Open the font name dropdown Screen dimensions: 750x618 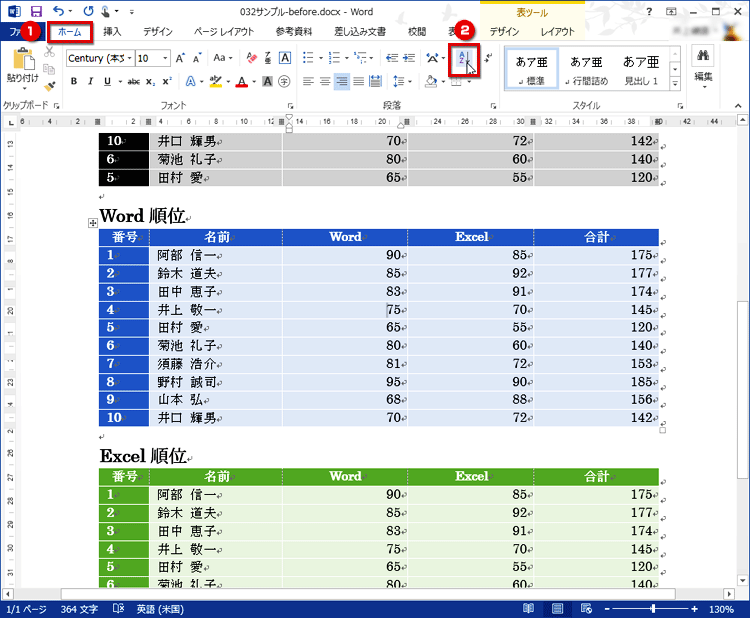[x=130, y=58]
